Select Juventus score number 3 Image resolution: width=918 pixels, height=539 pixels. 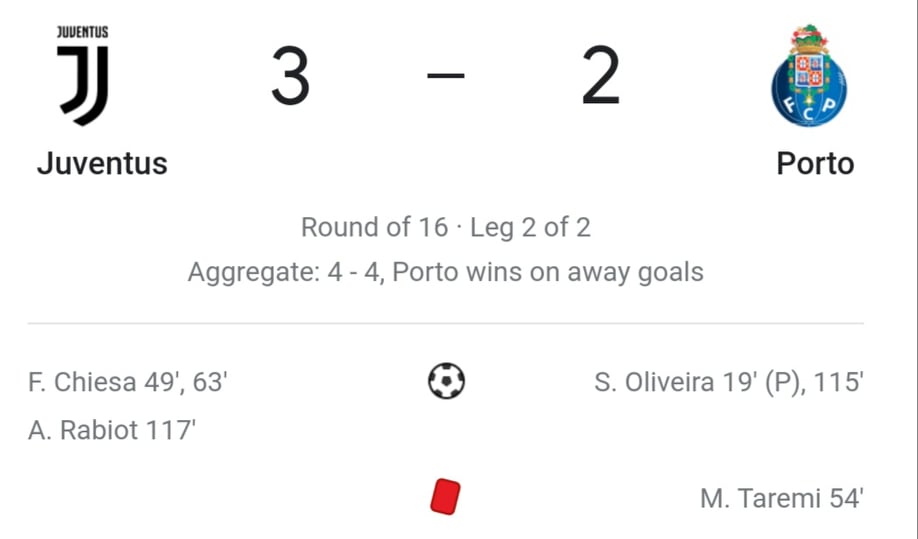click(290, 76)
